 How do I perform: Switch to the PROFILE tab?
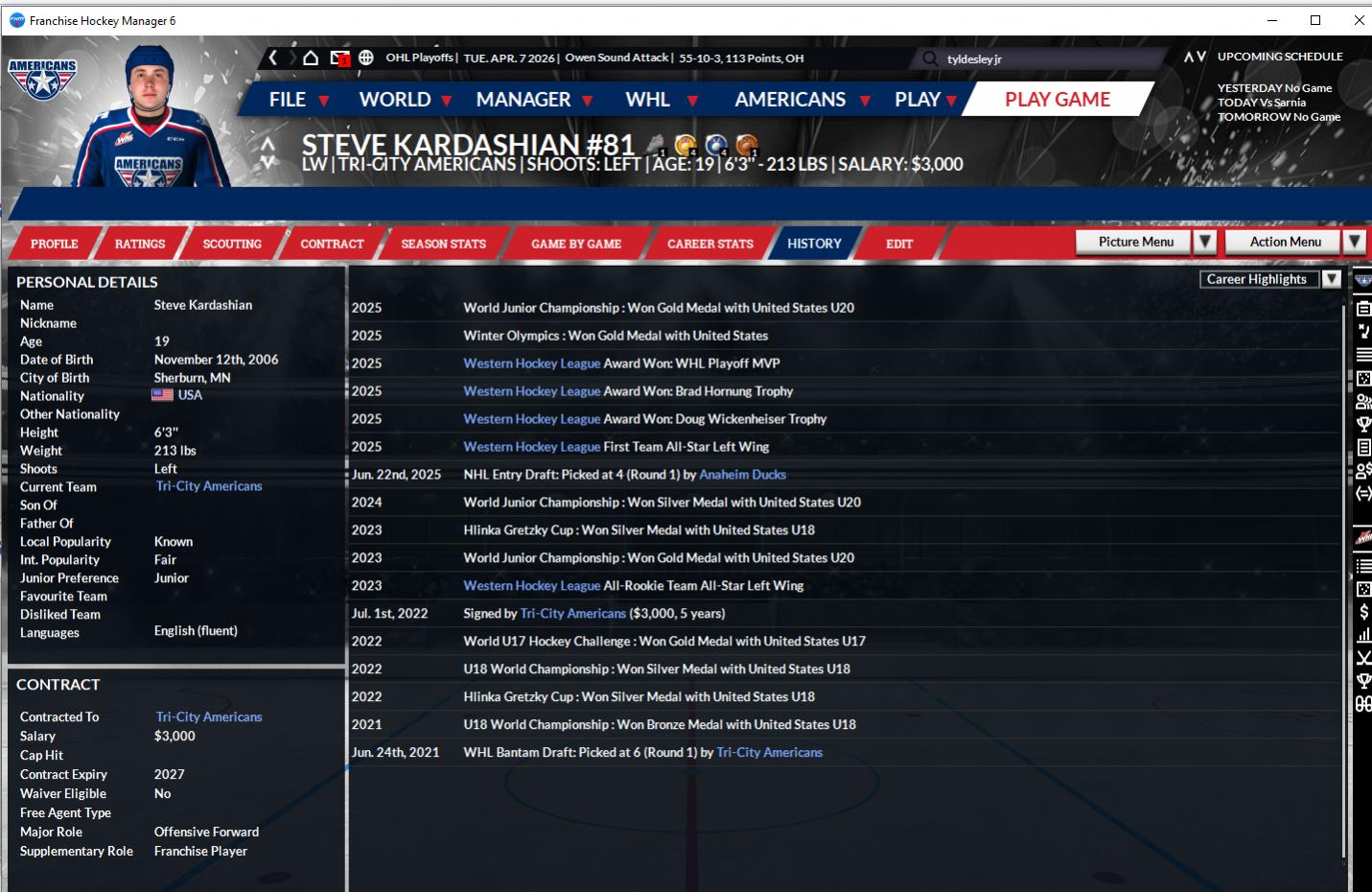tap(54, 244)
